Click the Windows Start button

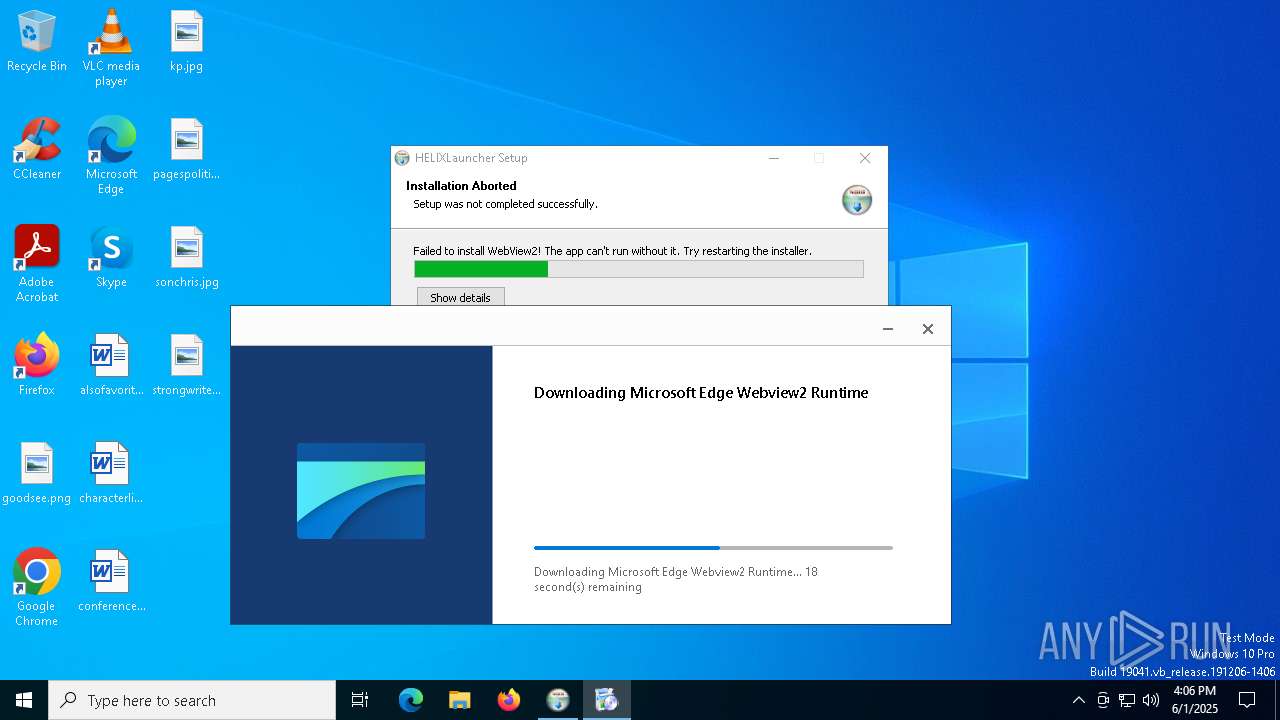click(24, 700)
